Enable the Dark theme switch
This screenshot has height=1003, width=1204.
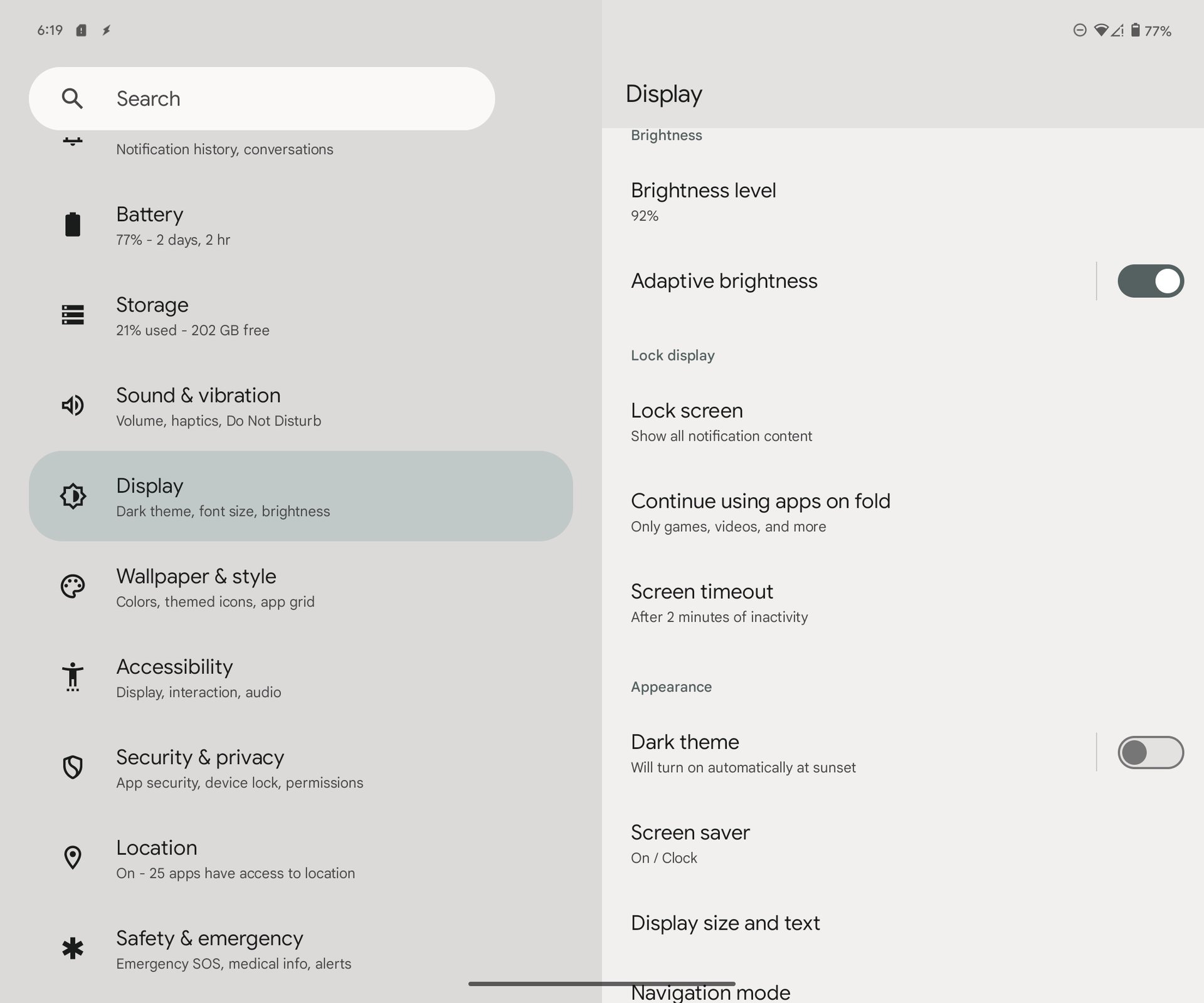[1150, 752]
